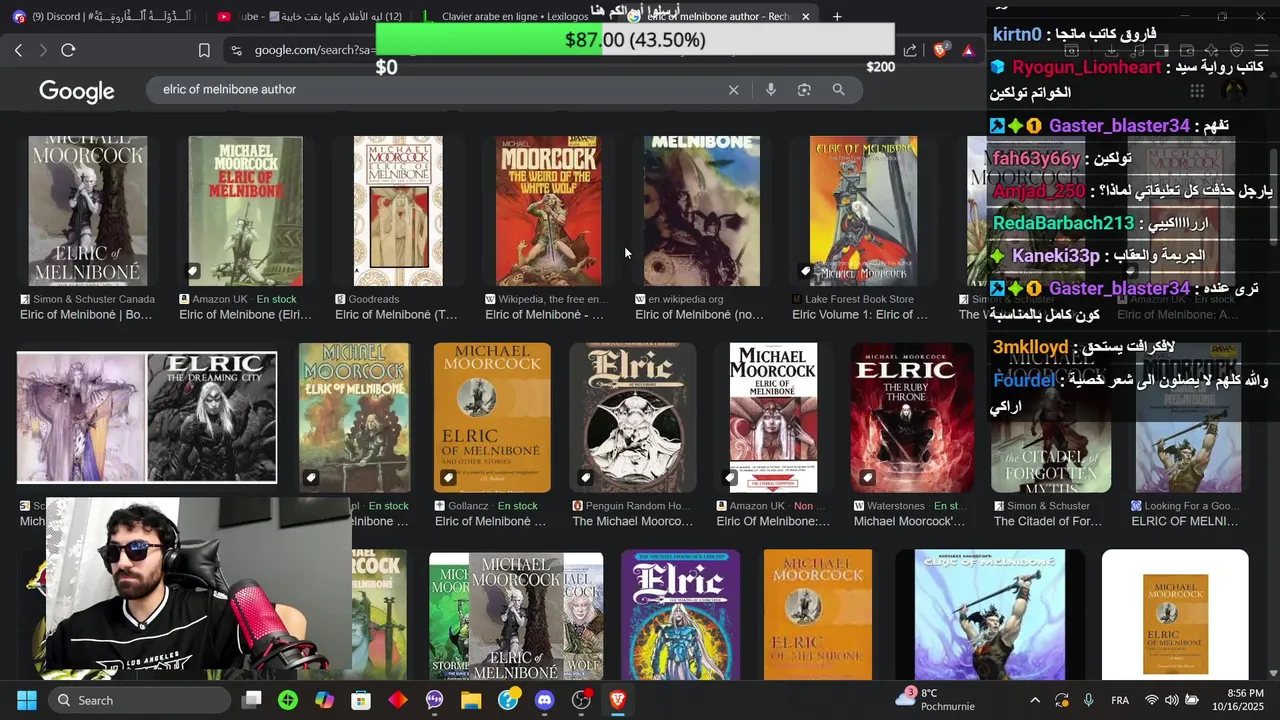Show hidden system tray icons
The image size is (1280, 720).
(x=1035, y=700)
